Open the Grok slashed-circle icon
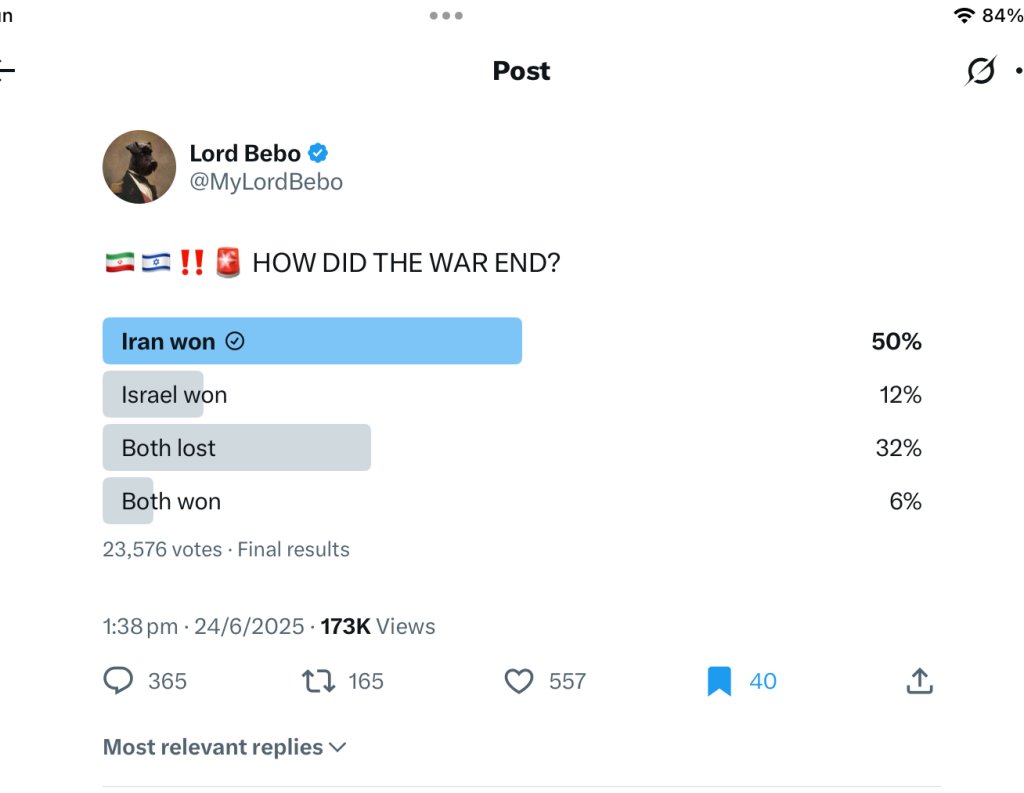Screen dimensions: 1024x793 coord(981,71)
